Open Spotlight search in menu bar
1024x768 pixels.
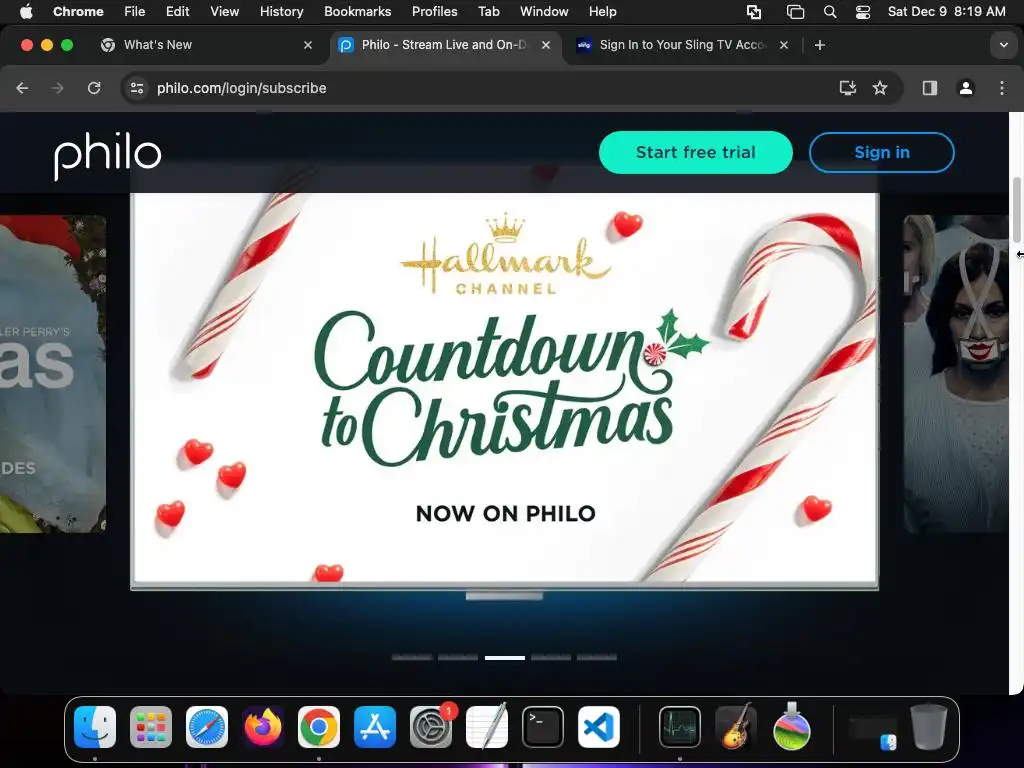[x=829, y=12]
